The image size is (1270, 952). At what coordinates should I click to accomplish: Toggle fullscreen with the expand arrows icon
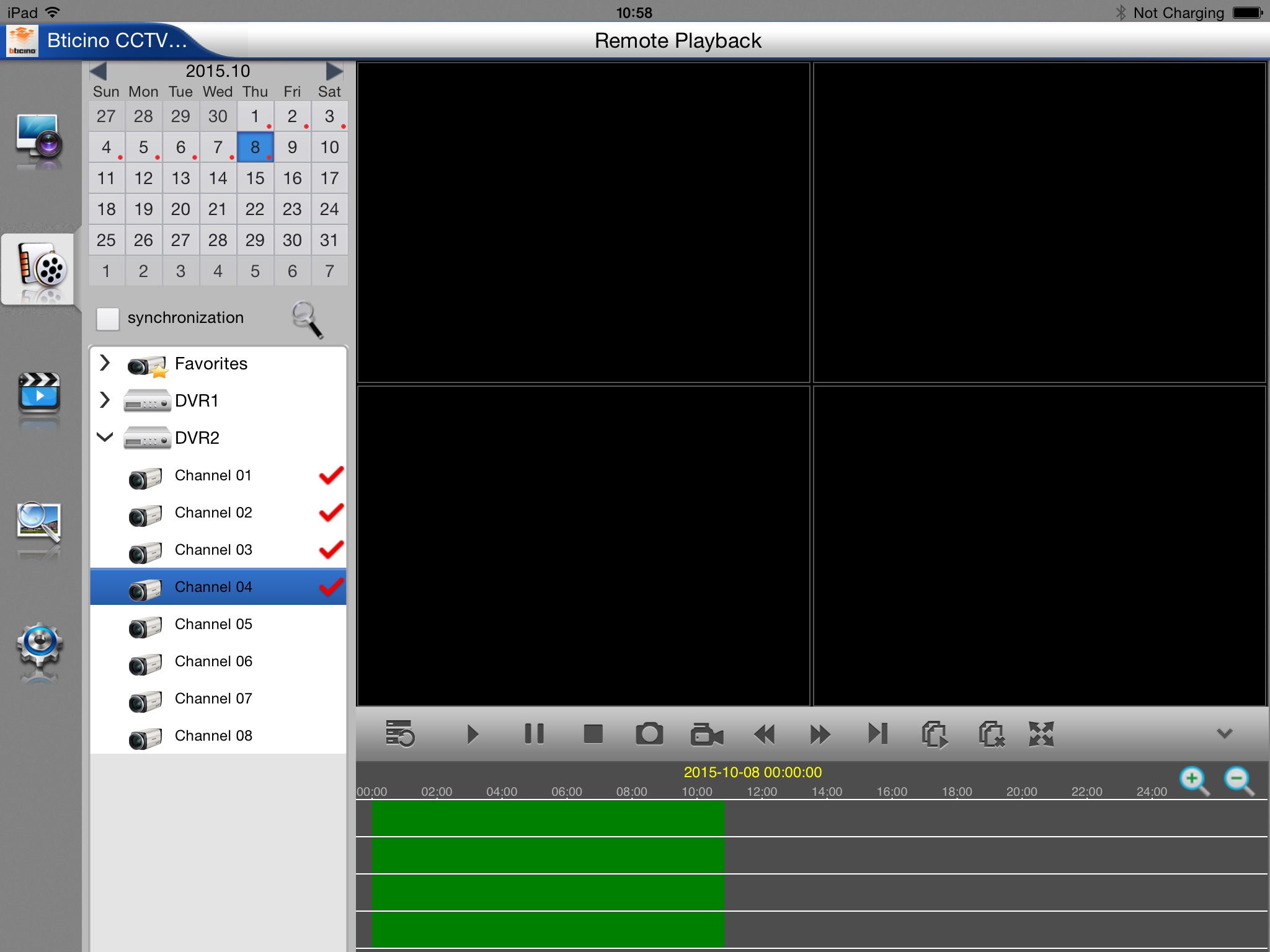1041,734
